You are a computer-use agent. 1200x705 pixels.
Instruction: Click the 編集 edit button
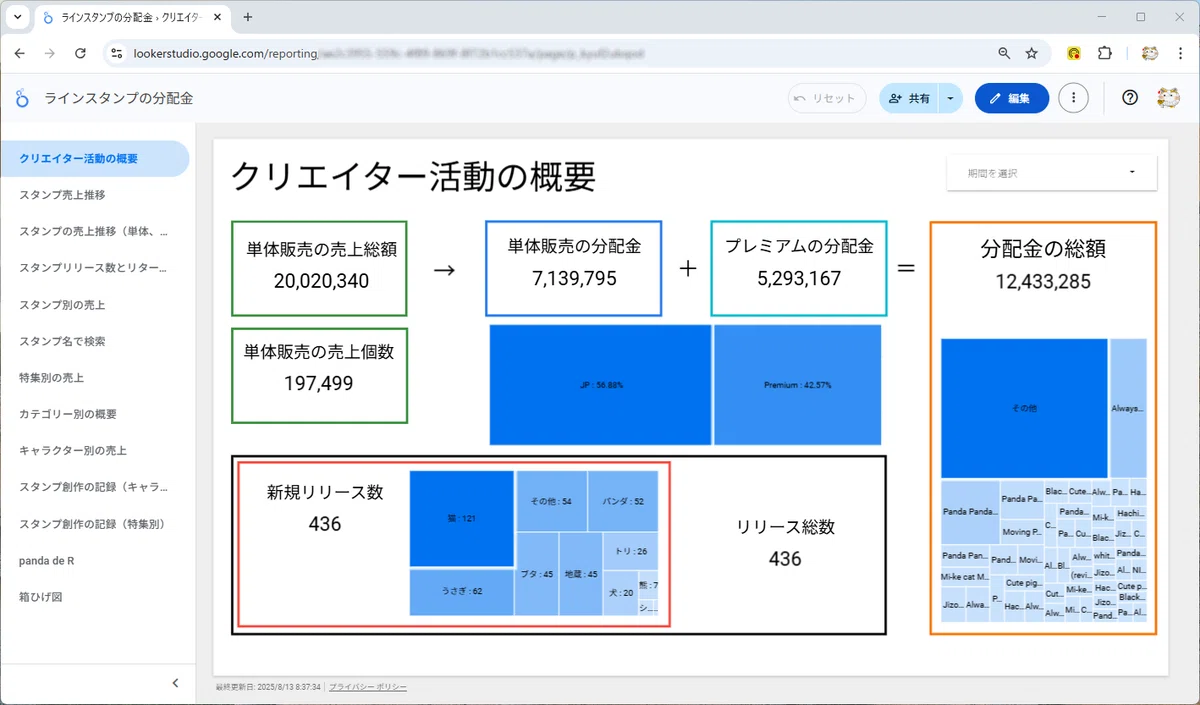click(1011, 98)
